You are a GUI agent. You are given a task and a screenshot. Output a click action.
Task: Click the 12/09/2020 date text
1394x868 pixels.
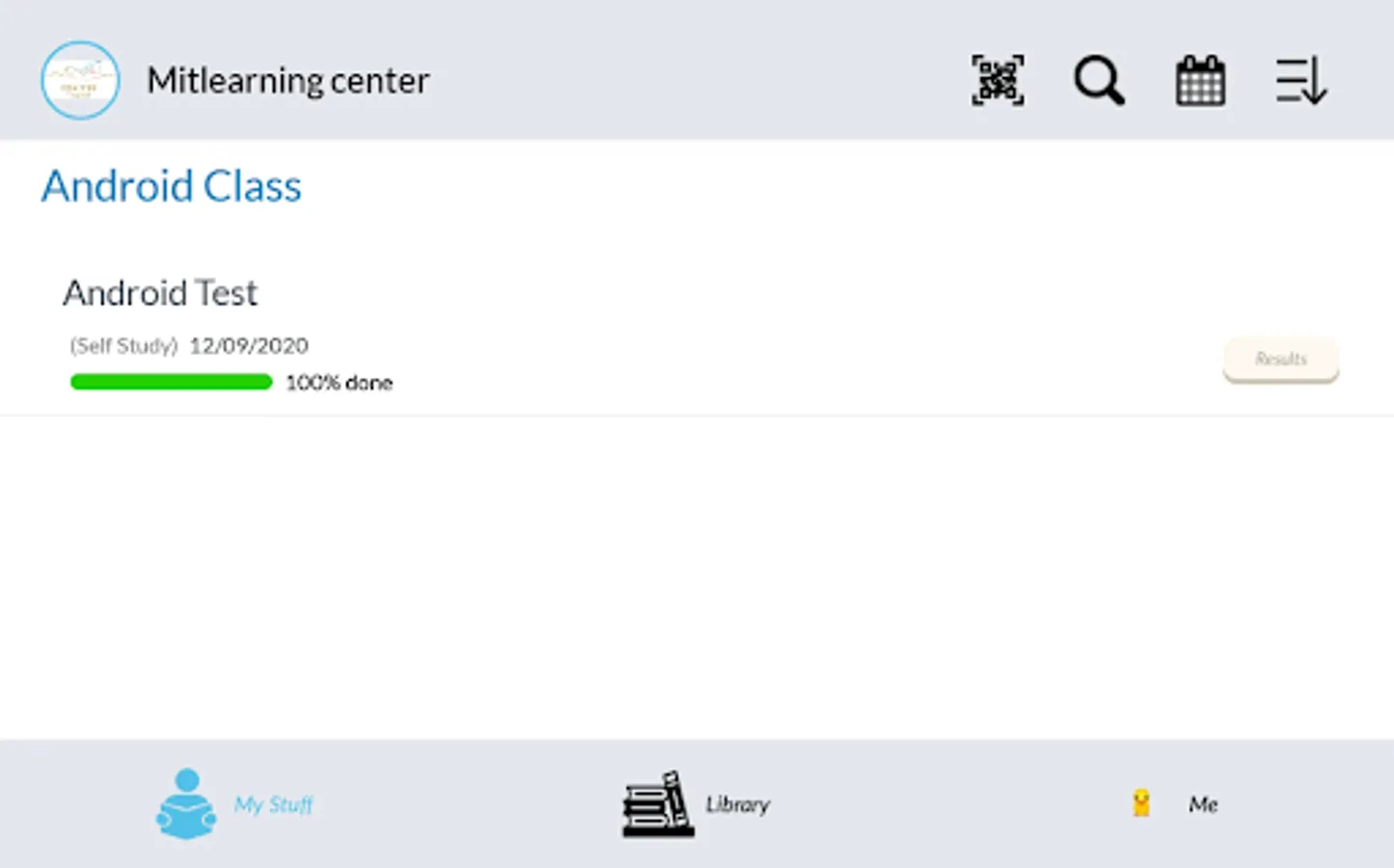249,345
